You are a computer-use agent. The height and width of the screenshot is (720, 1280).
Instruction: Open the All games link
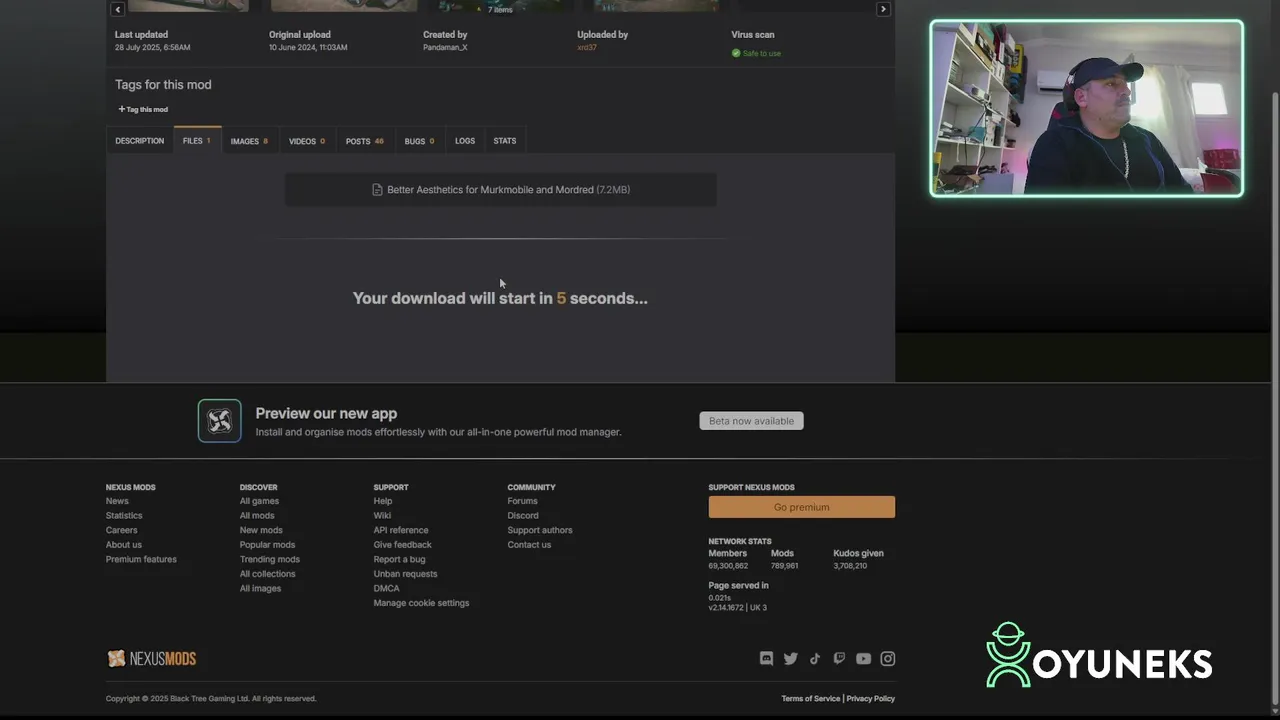pyautogui.click(x=259, y=501)
